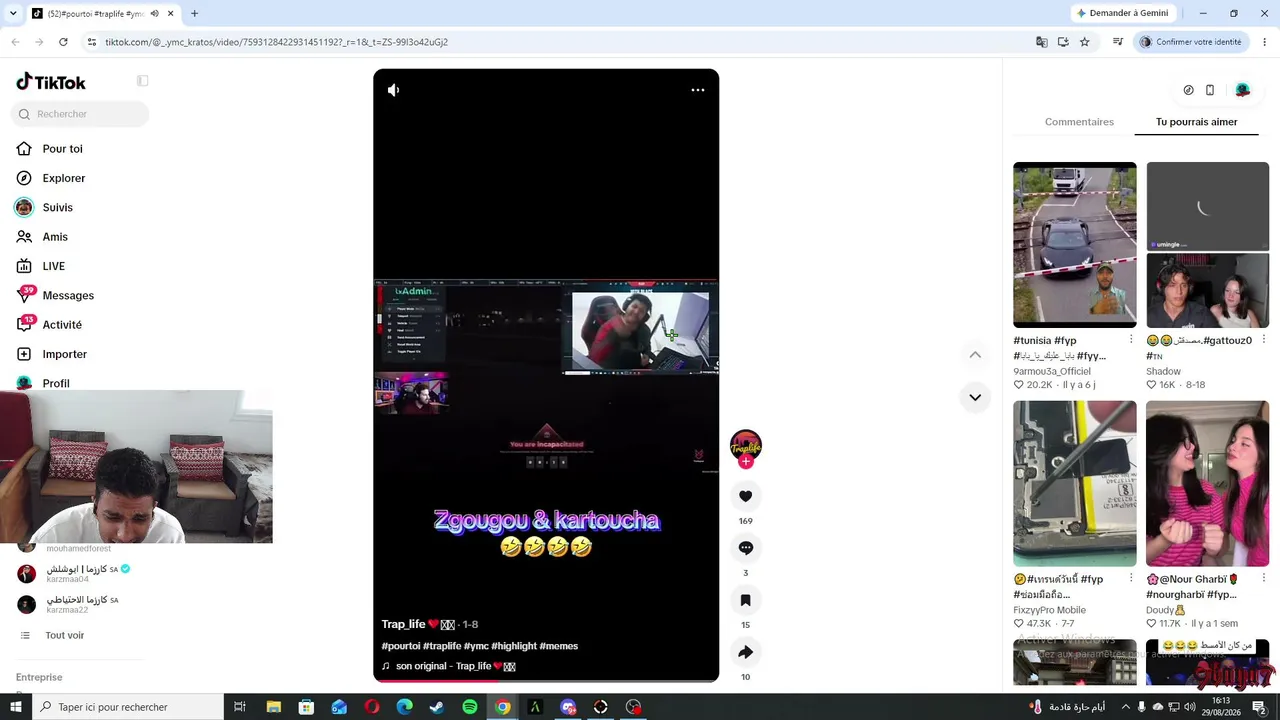Open the Importer upload page
Viewport: 1280px width, 720px height.
64,354
